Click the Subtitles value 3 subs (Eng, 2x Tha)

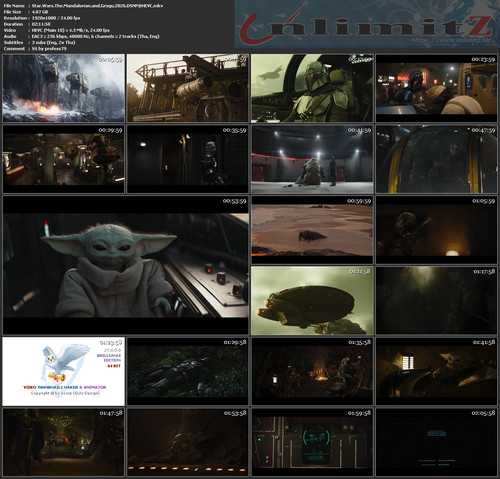(53, 42)
